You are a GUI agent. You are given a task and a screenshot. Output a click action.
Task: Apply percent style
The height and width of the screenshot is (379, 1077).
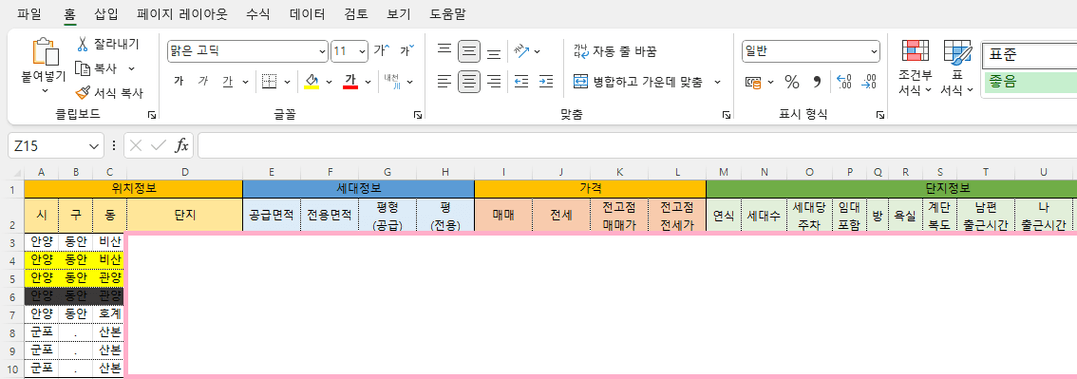coord(792,82)
